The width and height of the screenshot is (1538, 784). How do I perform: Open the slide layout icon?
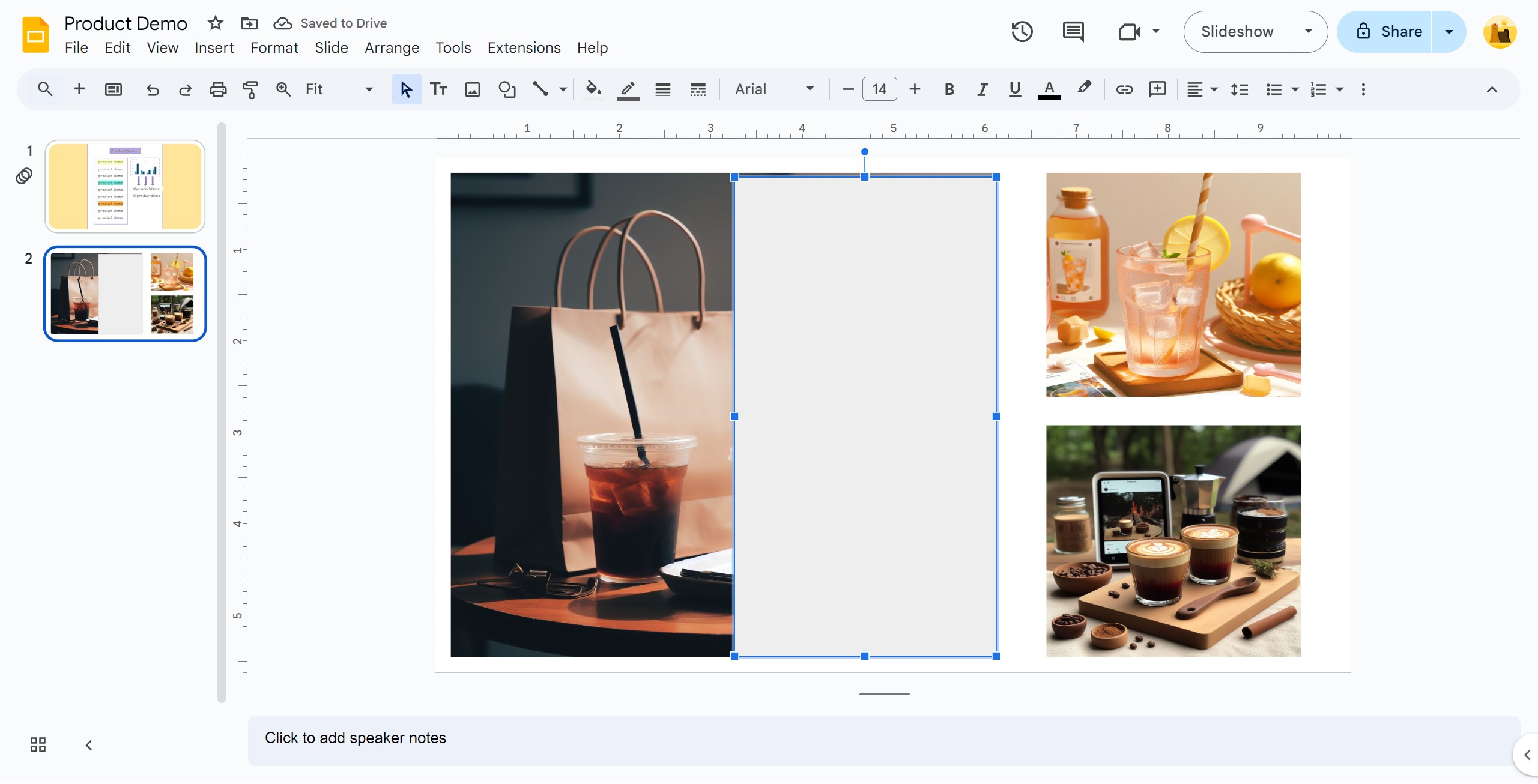114,89
